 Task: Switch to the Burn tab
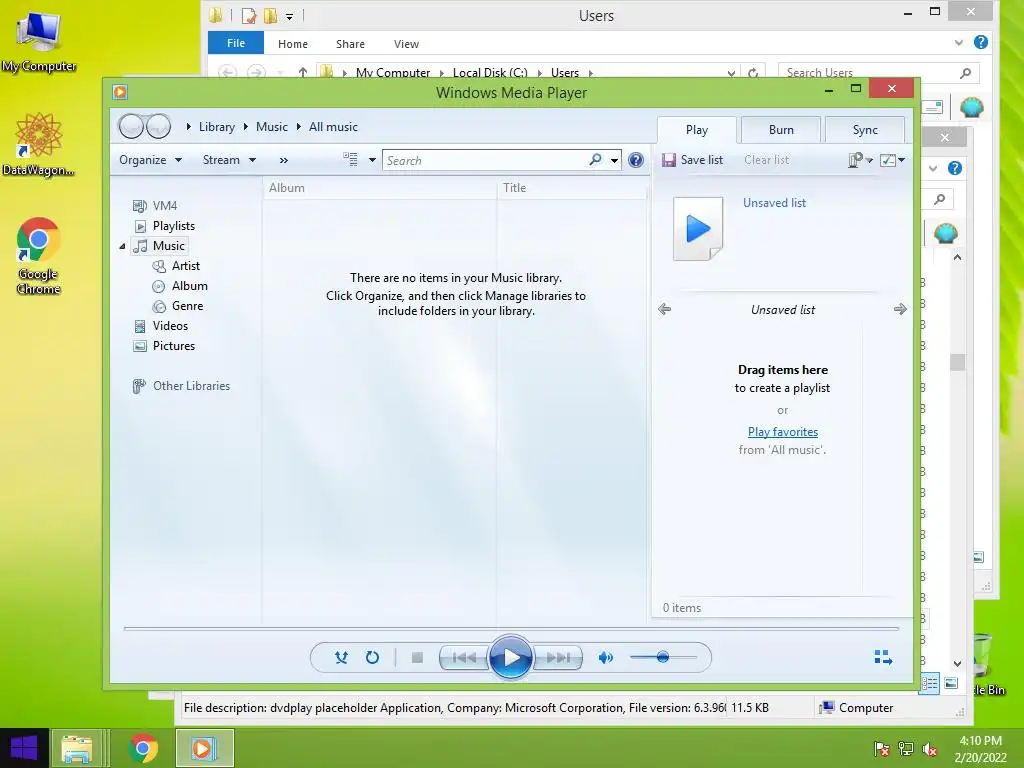(x=781, y=130)
